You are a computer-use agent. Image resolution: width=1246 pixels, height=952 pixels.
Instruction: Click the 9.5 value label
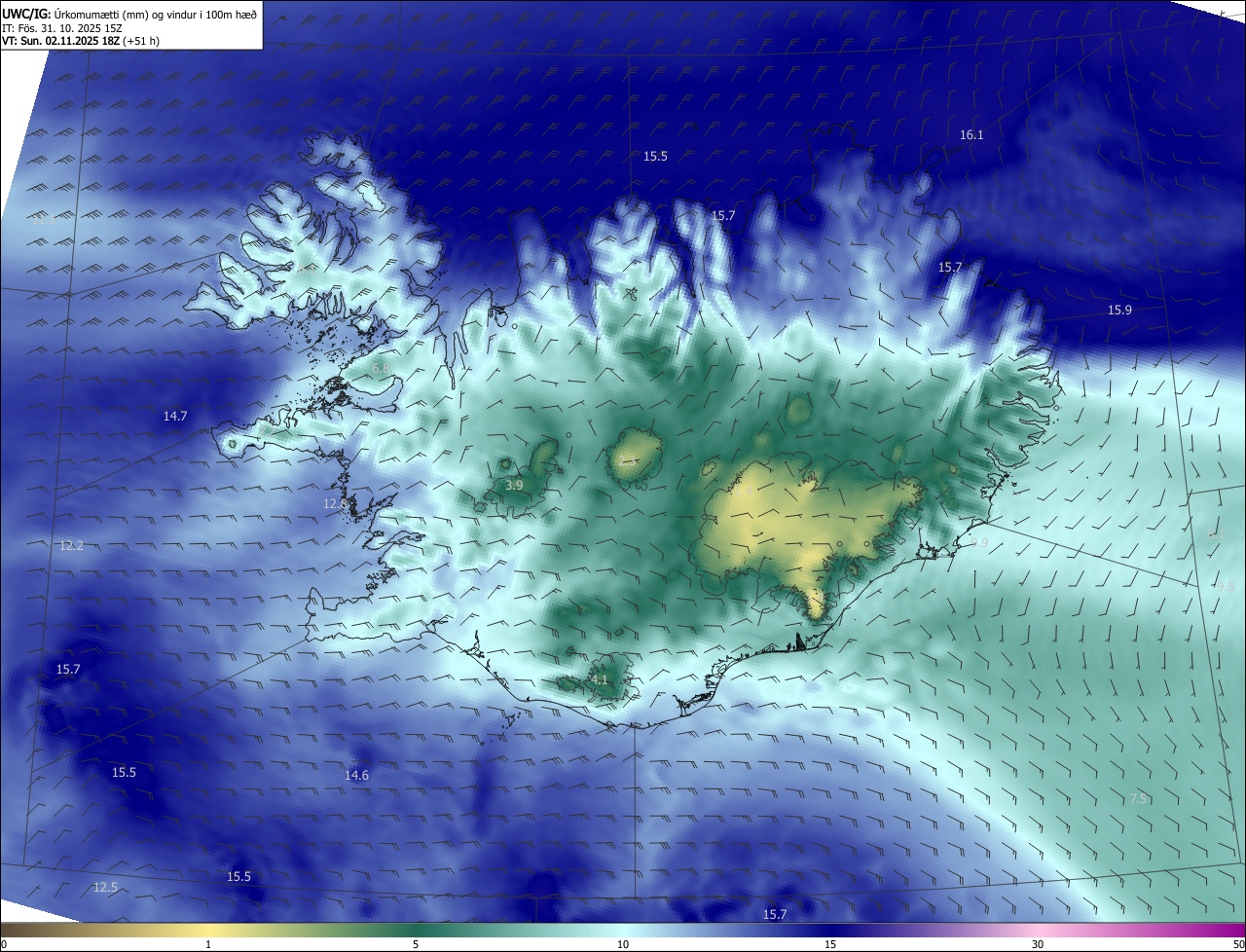click(1225, 586)
